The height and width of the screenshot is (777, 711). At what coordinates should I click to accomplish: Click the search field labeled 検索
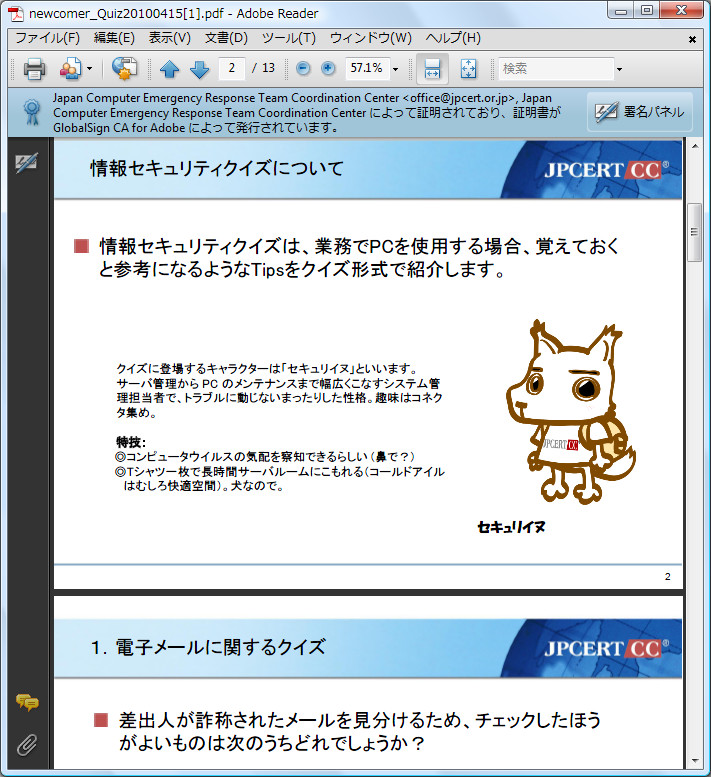556,68
